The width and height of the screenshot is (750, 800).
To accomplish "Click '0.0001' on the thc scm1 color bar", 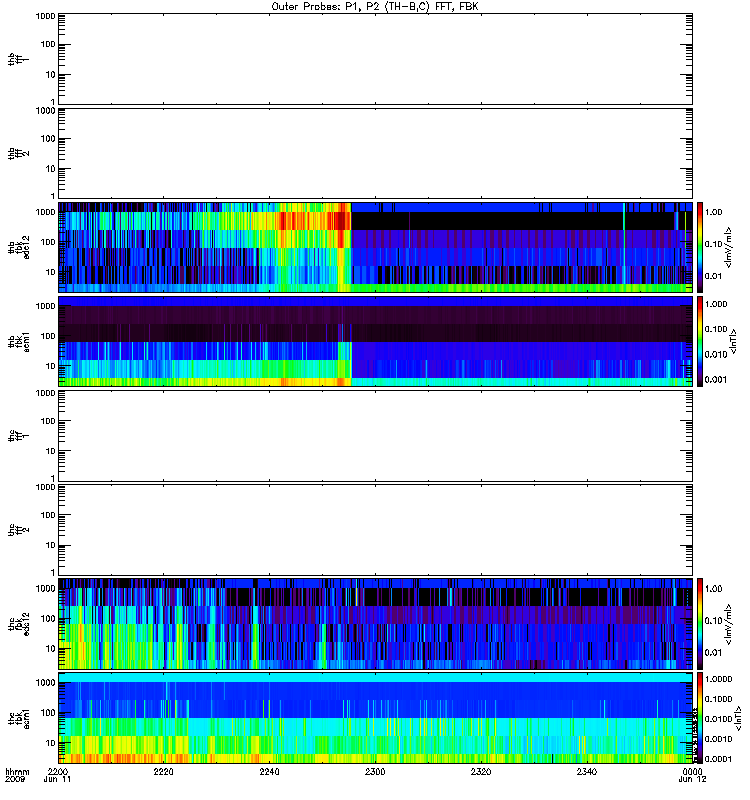I will [x=718, y=759].
